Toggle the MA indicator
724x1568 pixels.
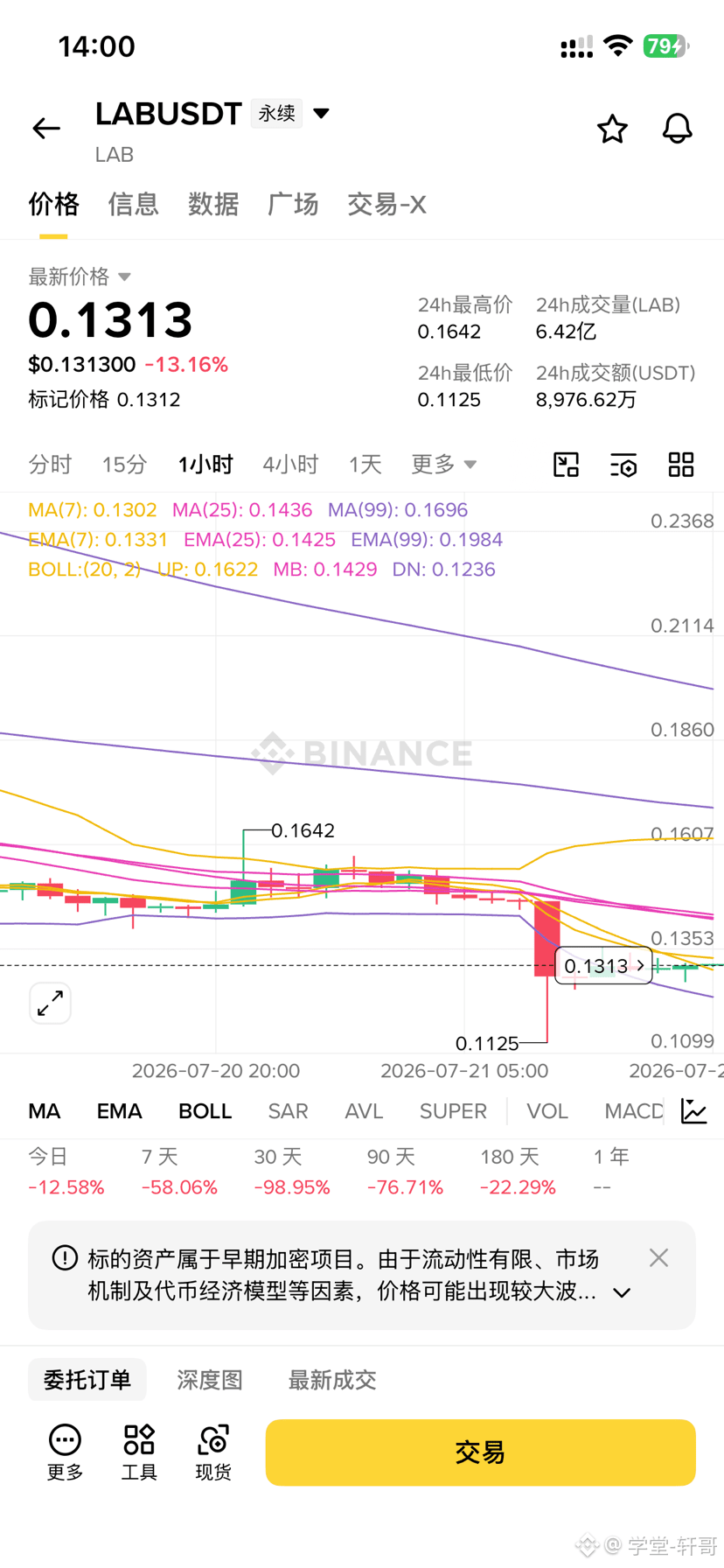click(x=45, y=1111)
